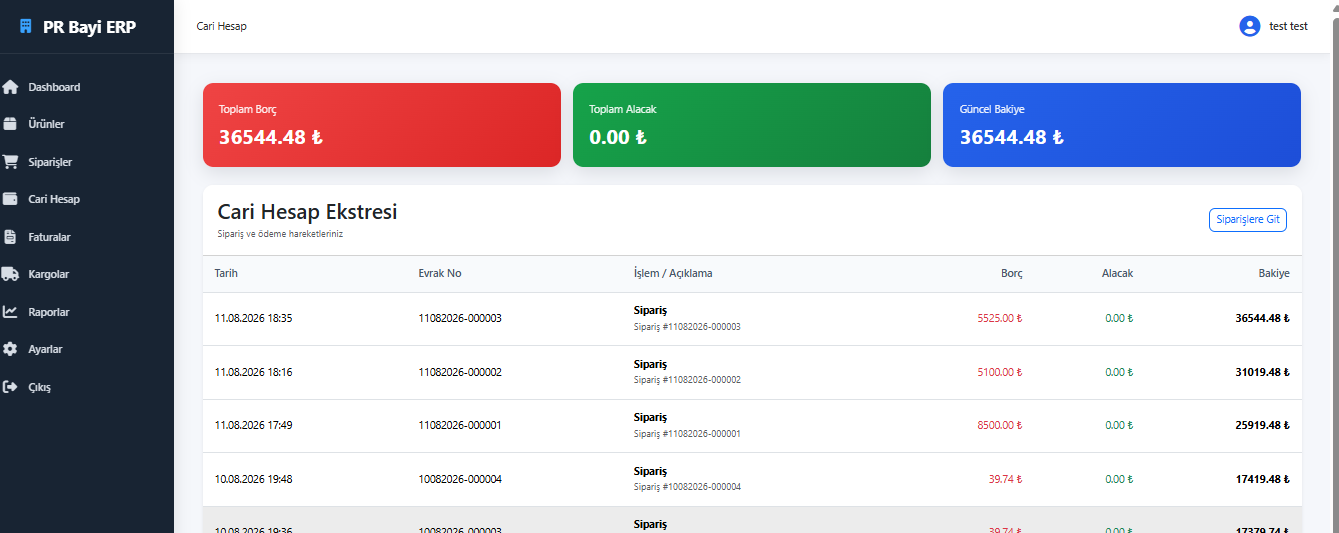Click the Toplam Borç red summary card
Image resolution: width=1339 pixels, height=533 pixels.
(x=382, y=125)
